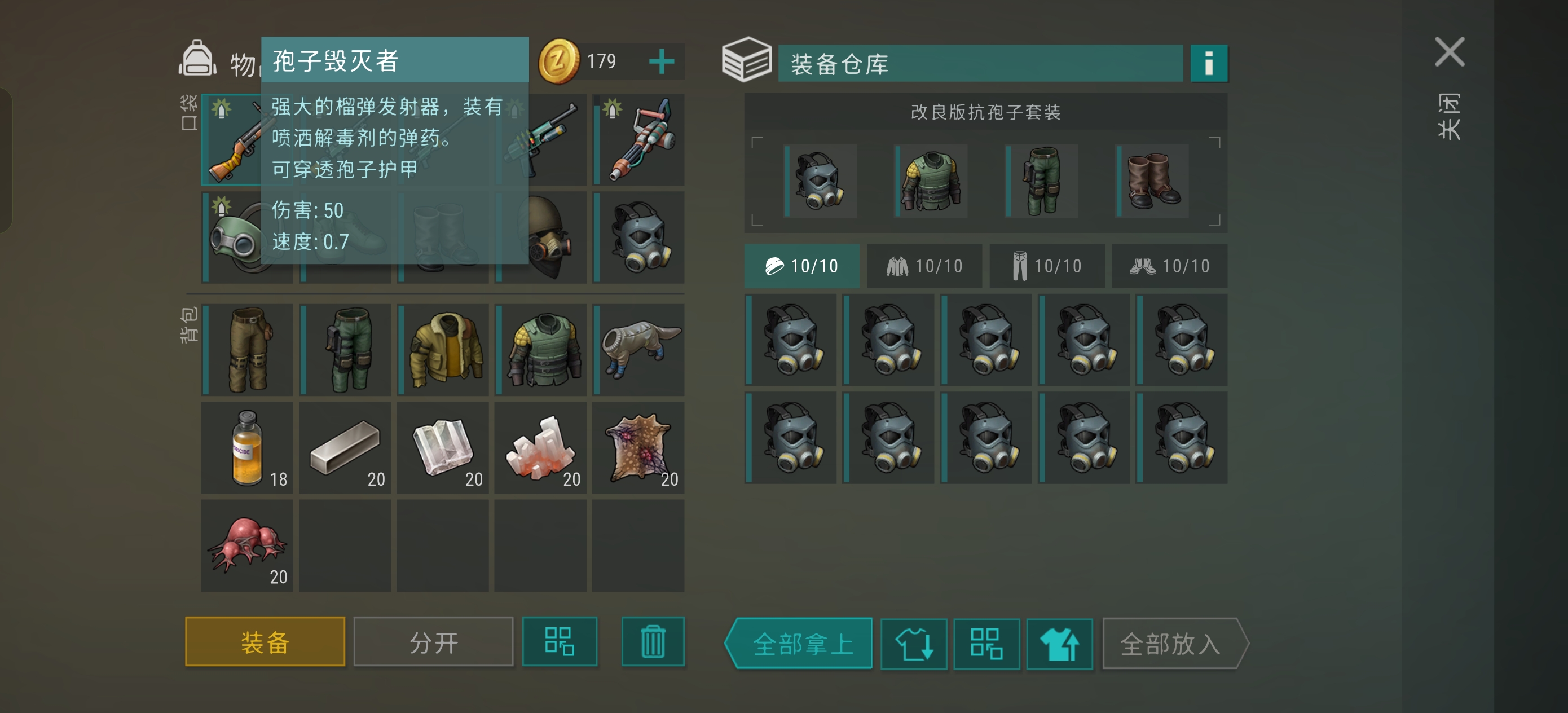Open the boots 10/10 tab
The height and width of the screenshot is (713, 1568).
1169,266
